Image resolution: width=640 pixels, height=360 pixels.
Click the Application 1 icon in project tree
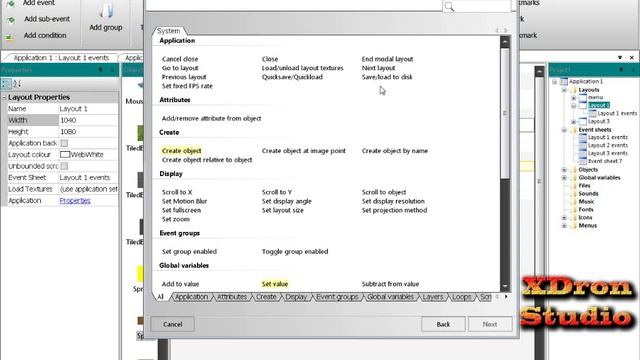(564, 82)
